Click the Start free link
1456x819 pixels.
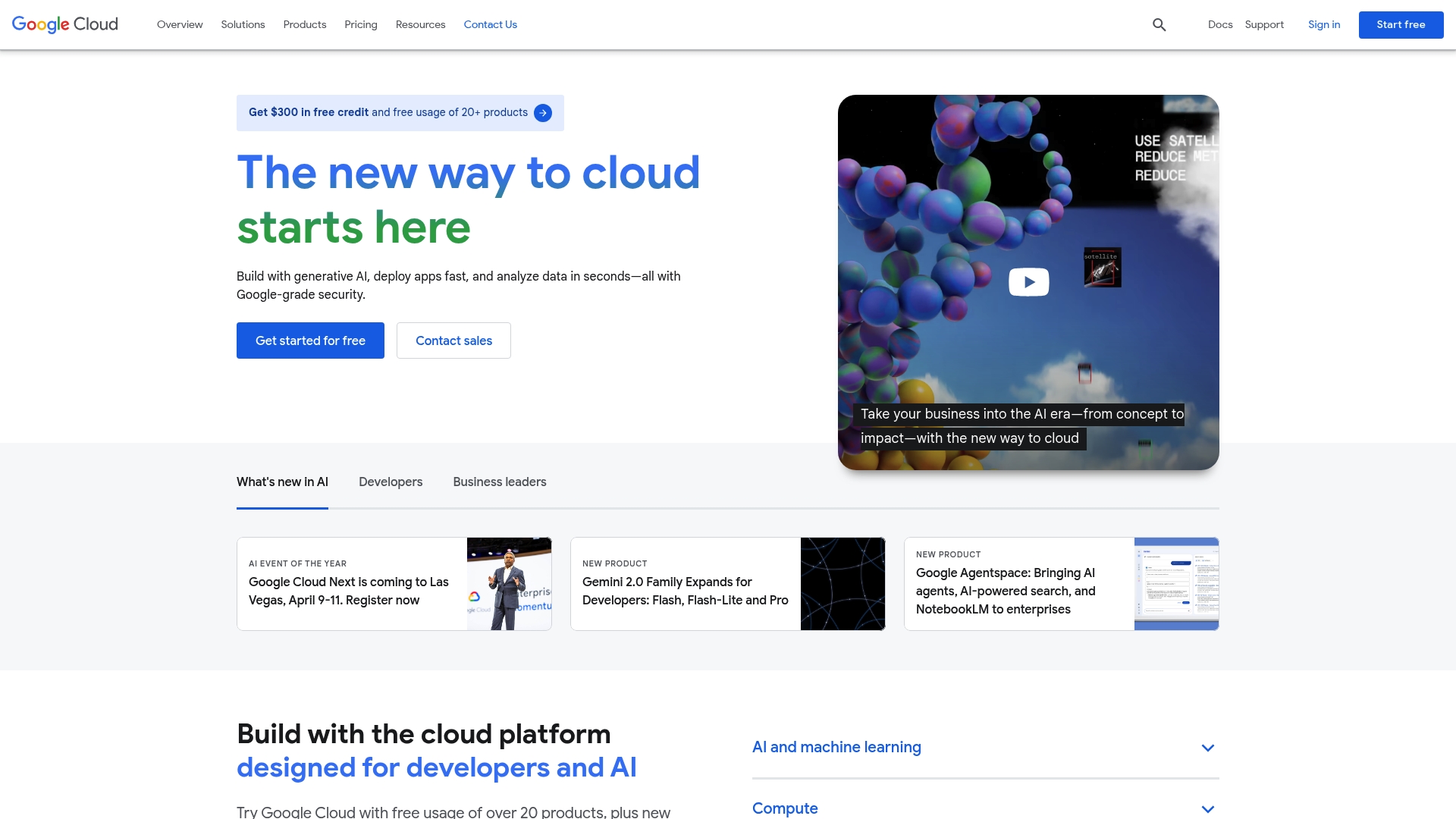1400,24
